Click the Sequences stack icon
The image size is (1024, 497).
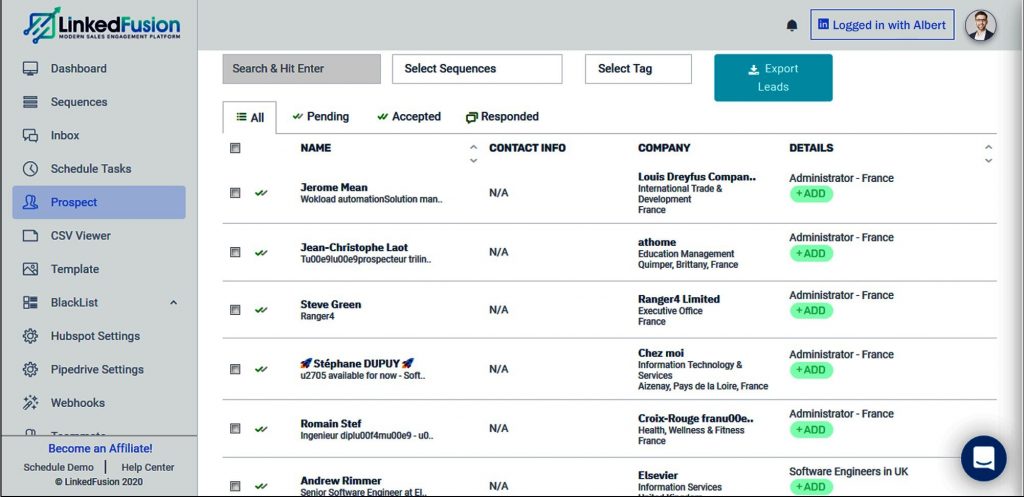click(x=30, y=102)
